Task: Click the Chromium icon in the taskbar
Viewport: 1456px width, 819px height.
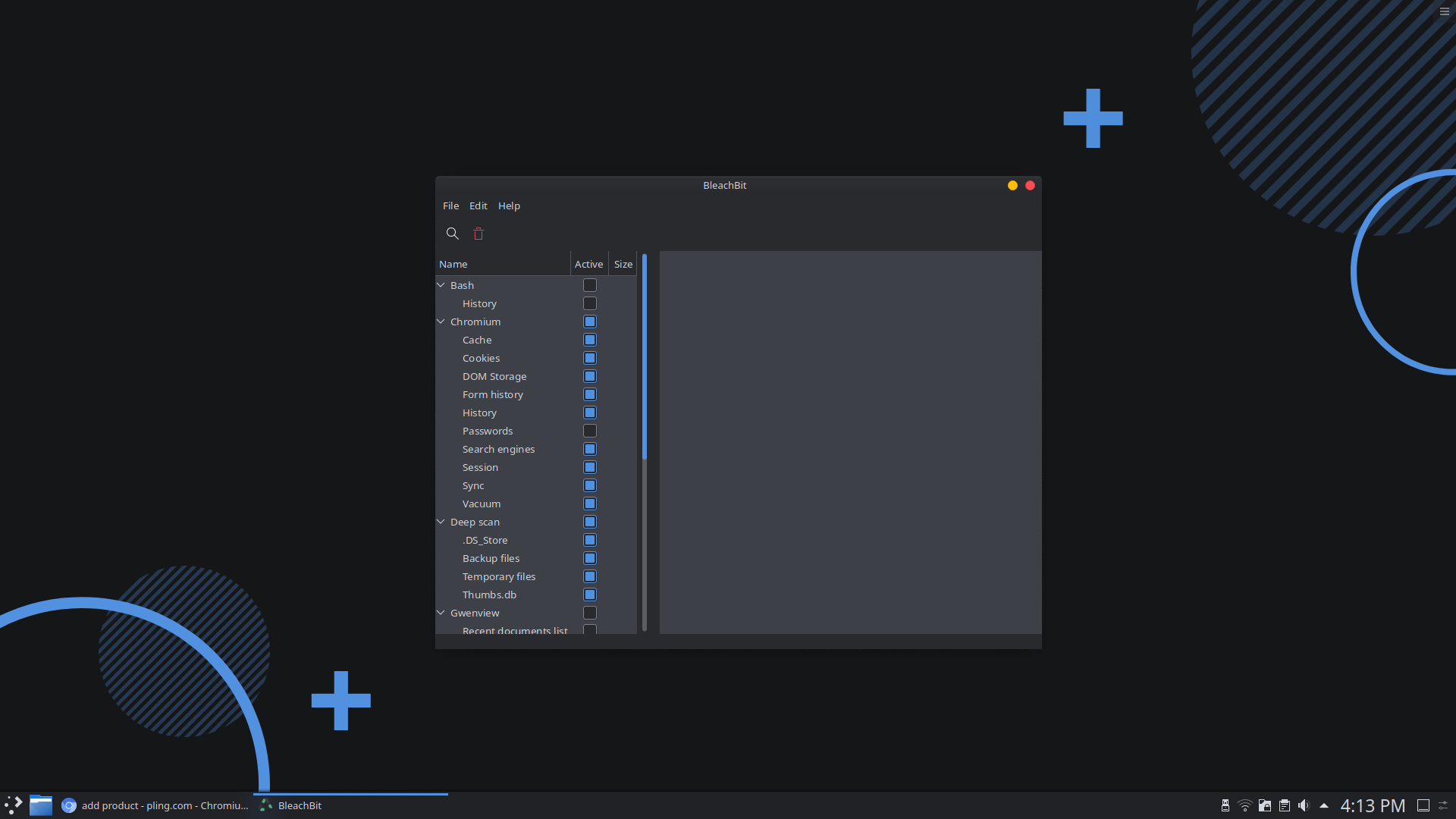Action: click(x=69, y=805)
